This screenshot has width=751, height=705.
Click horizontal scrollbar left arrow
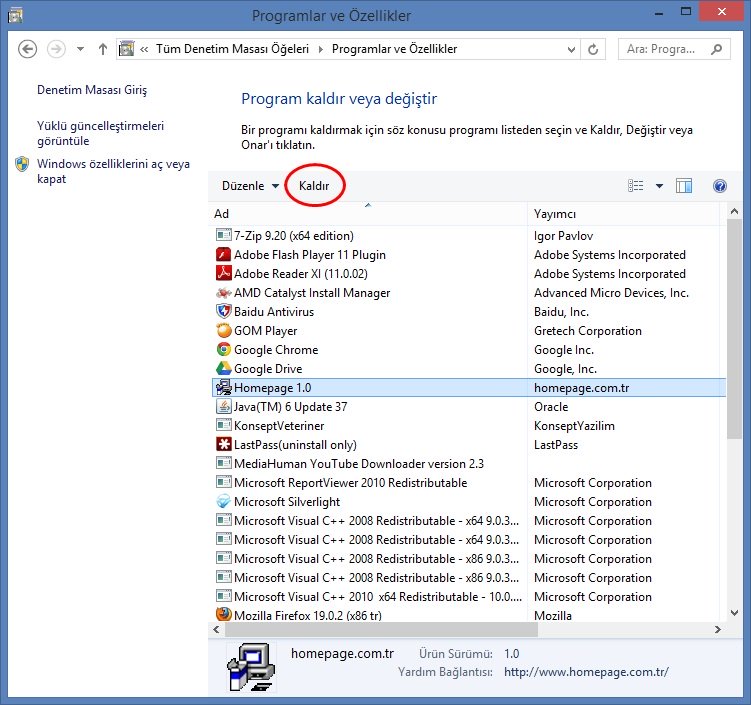216,629
